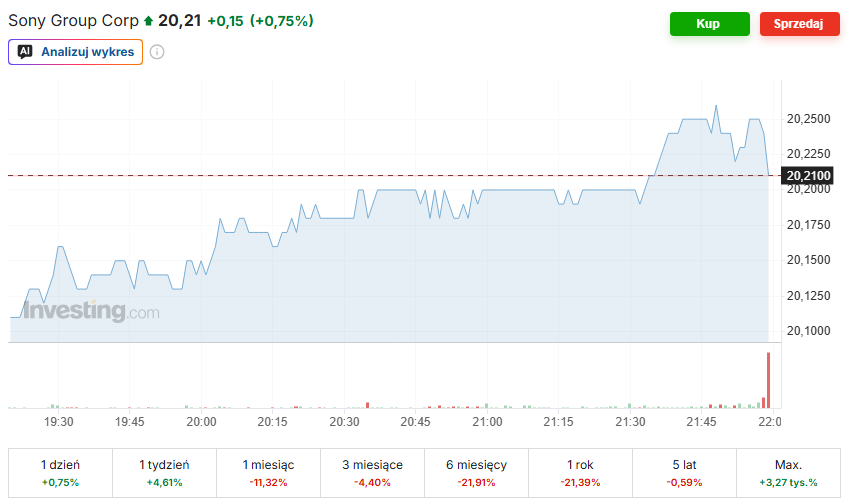Click the green up arrow beside Sony Group Corp
Viewport: 849px width, 504px height.
(x=148, y=21)
